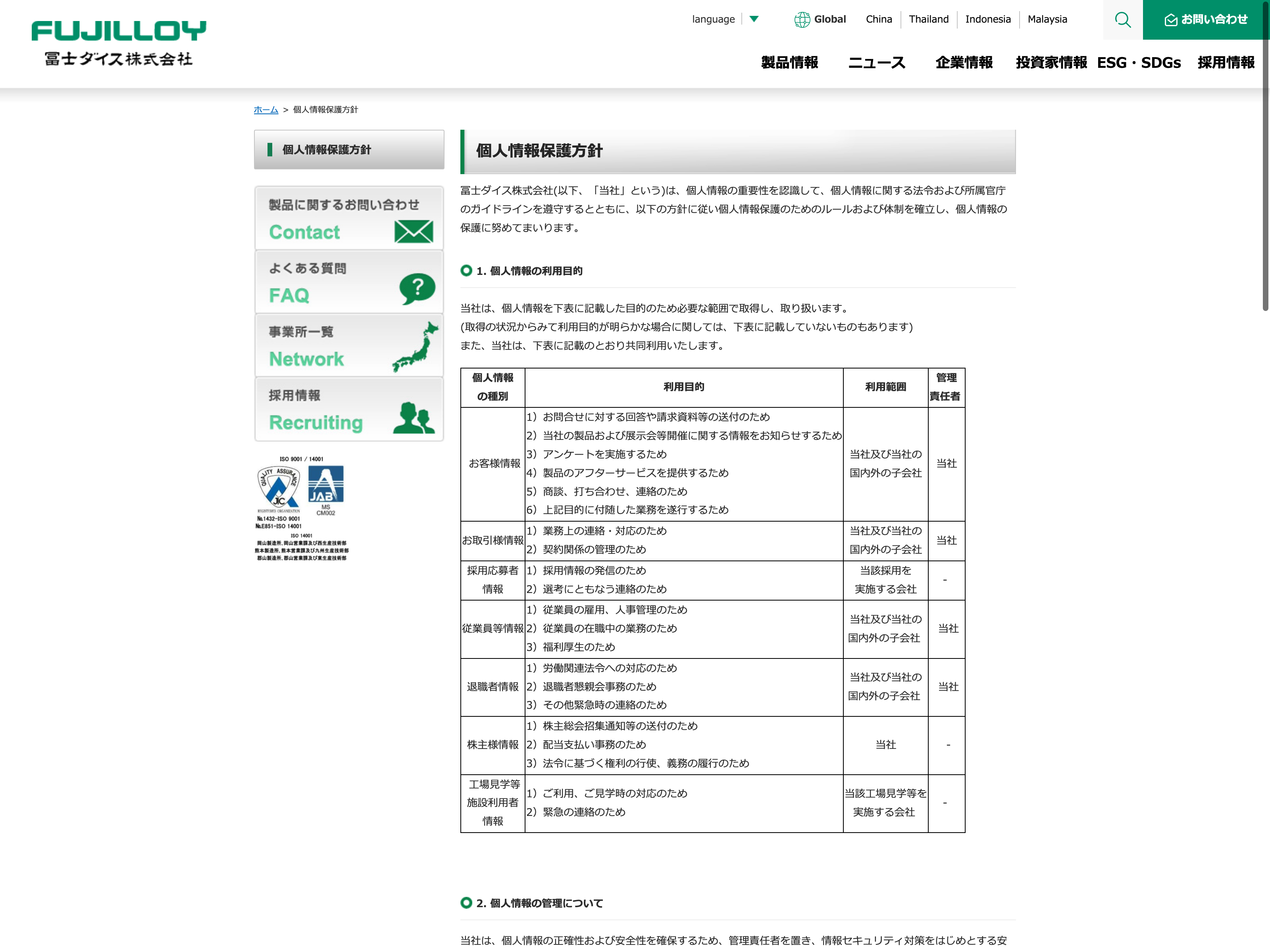Click the magnifying glass search icon
The height and width of the screenshot is (952, 1270).
coord(1122,20)
